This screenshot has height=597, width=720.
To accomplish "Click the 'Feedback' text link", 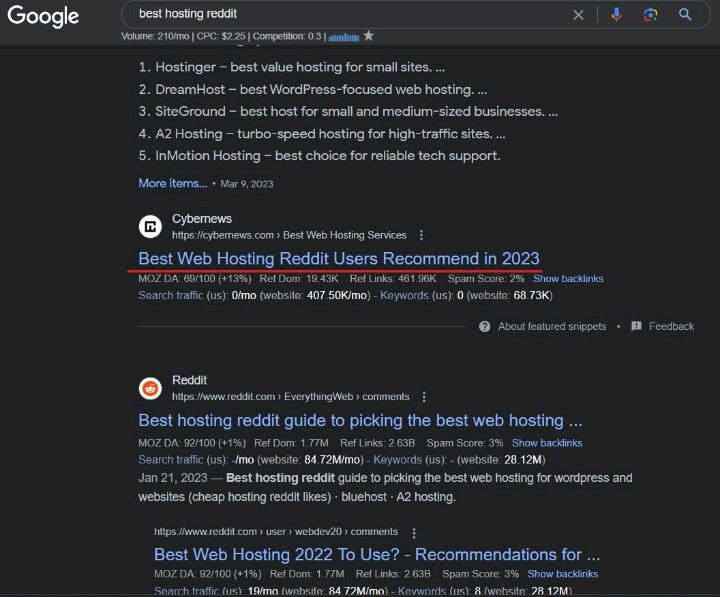I will click(671, 327).
